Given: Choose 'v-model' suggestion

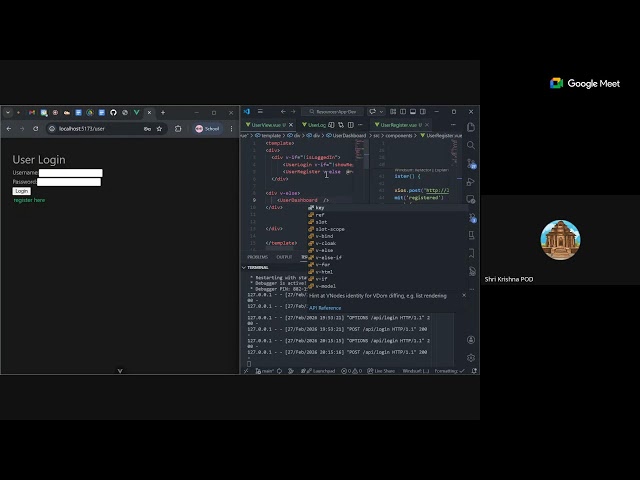Looking at the screenshot, I should pyautogui.click(x=387, y=286).
